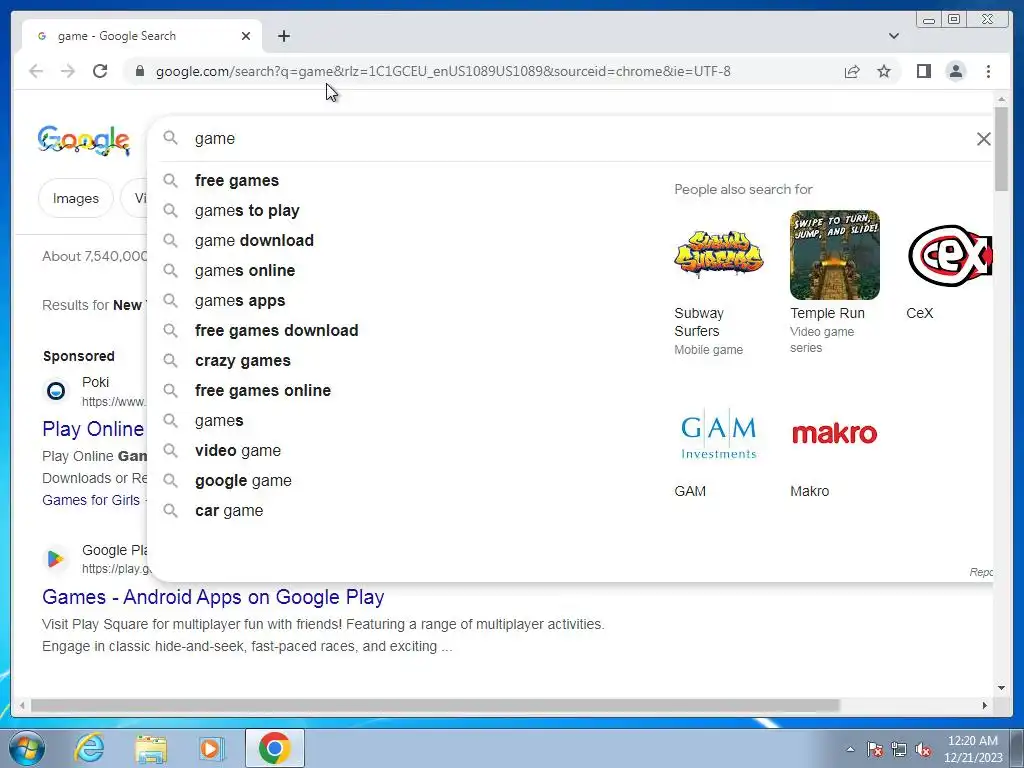The height and width of the screenshot is (768, 1024).
Task: Open 'Games - Android Apps on Google Play' link
Action: (x=213, y=597)
